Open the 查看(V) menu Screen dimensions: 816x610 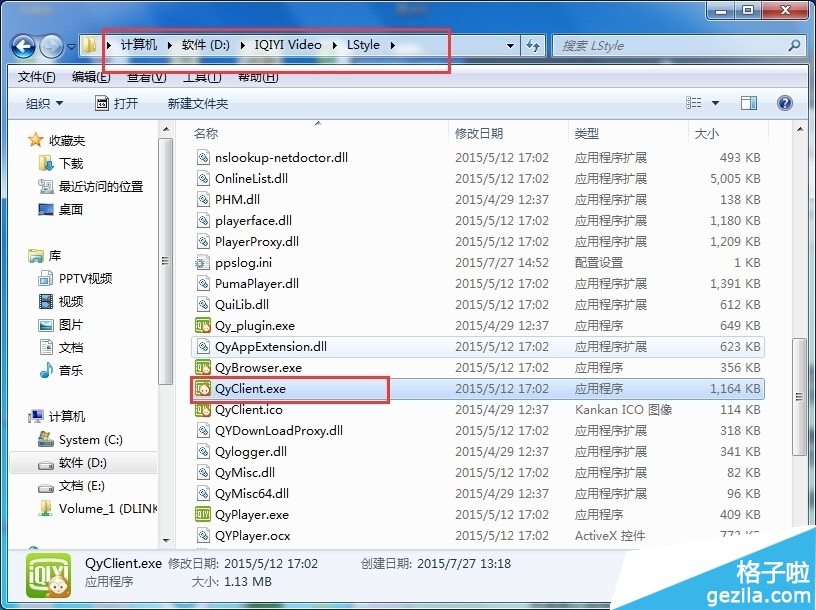click(146, 77)
